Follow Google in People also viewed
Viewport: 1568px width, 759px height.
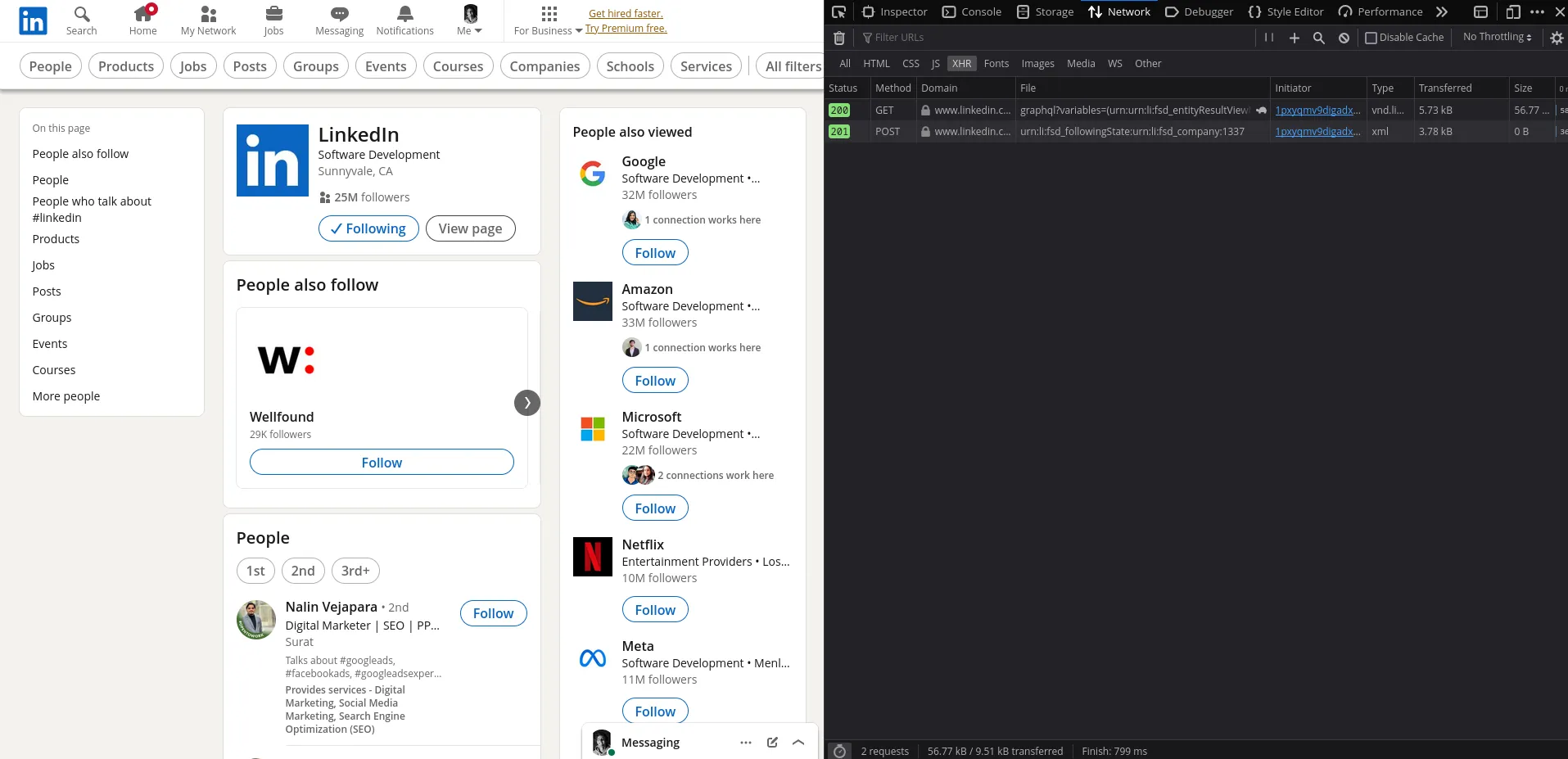(655, 253)
